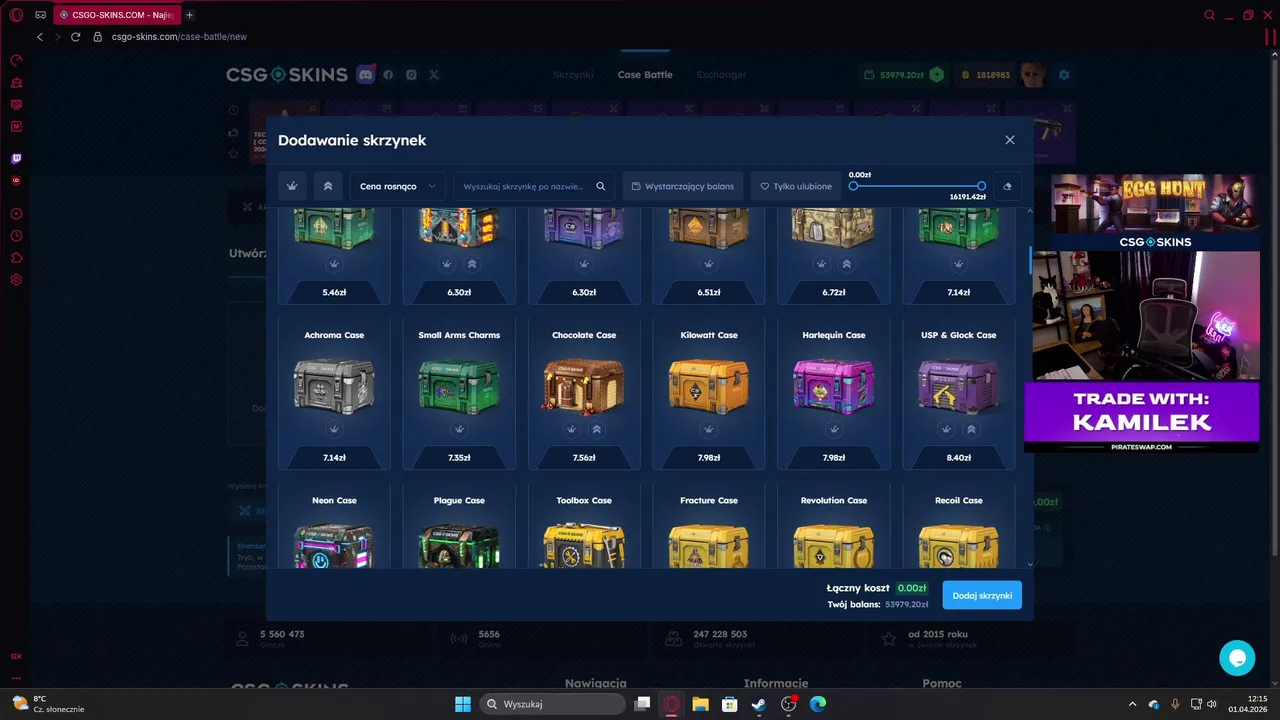This screenshot has height=720, width=1280.
Task: Click the Toolbox Case title
Action: (x=584, y=500)
